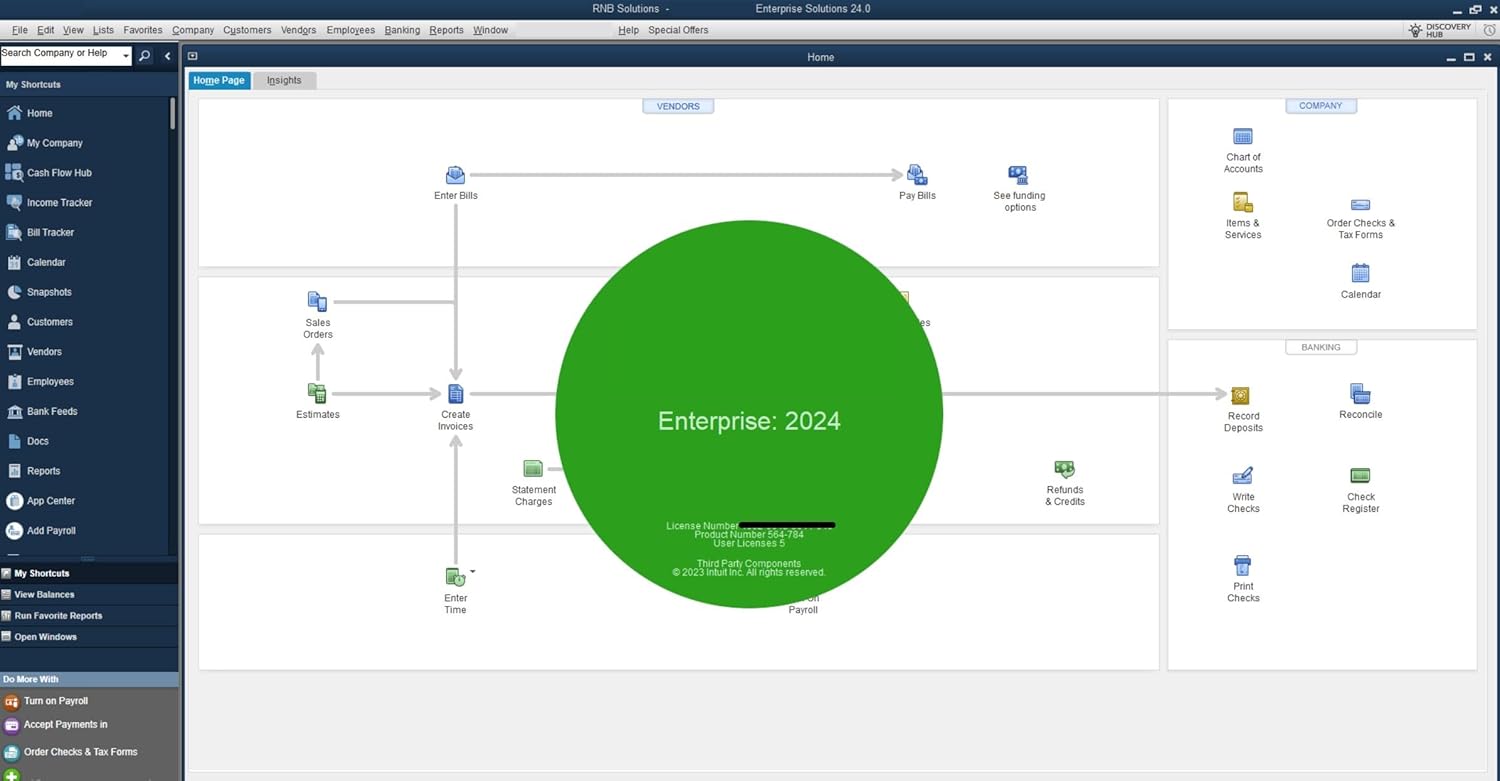Switch to the Insights tab
This screenshot has height=781, width=1500.
coord(284,80)
